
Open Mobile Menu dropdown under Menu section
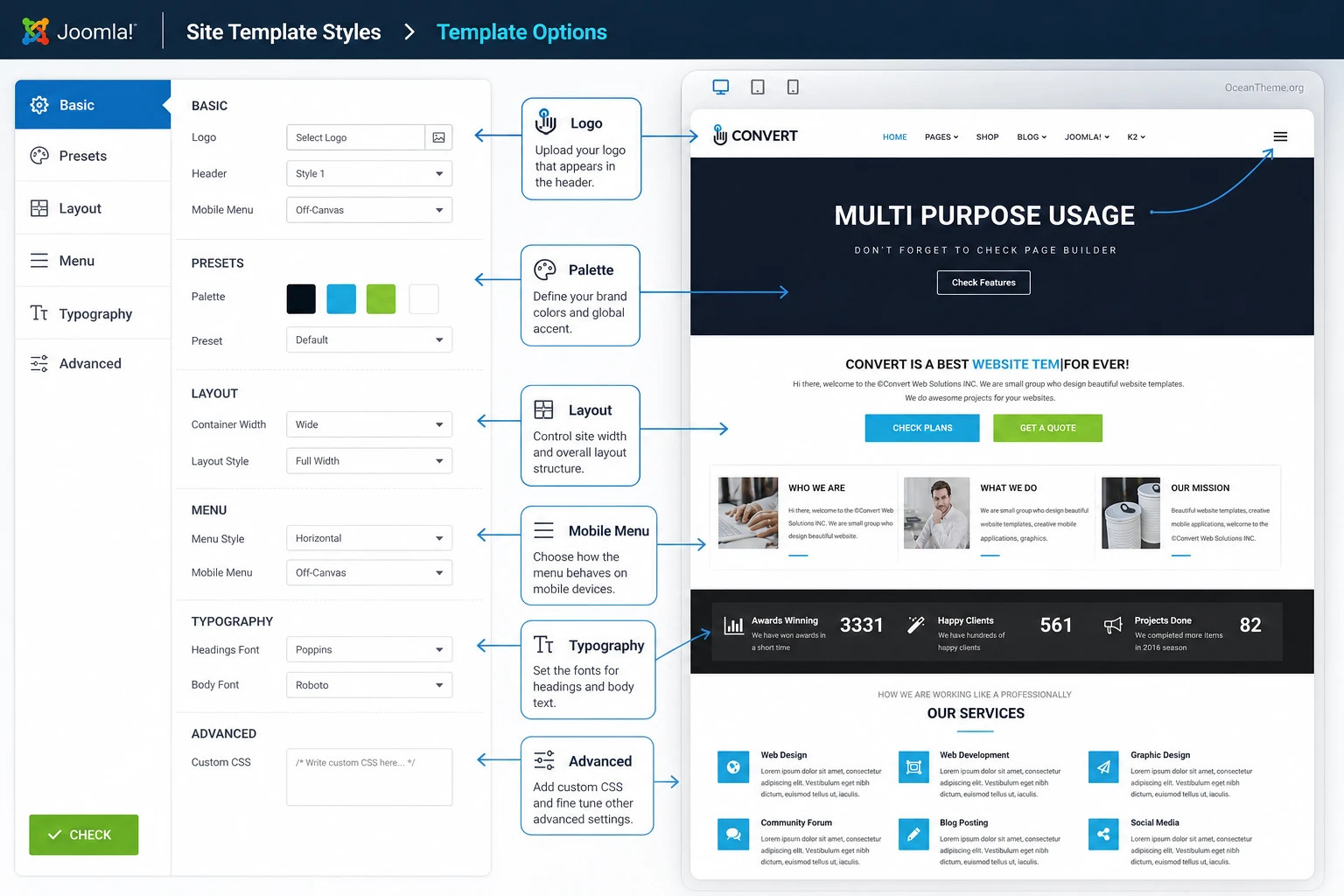pyautogui.click(x=369, y=572)
